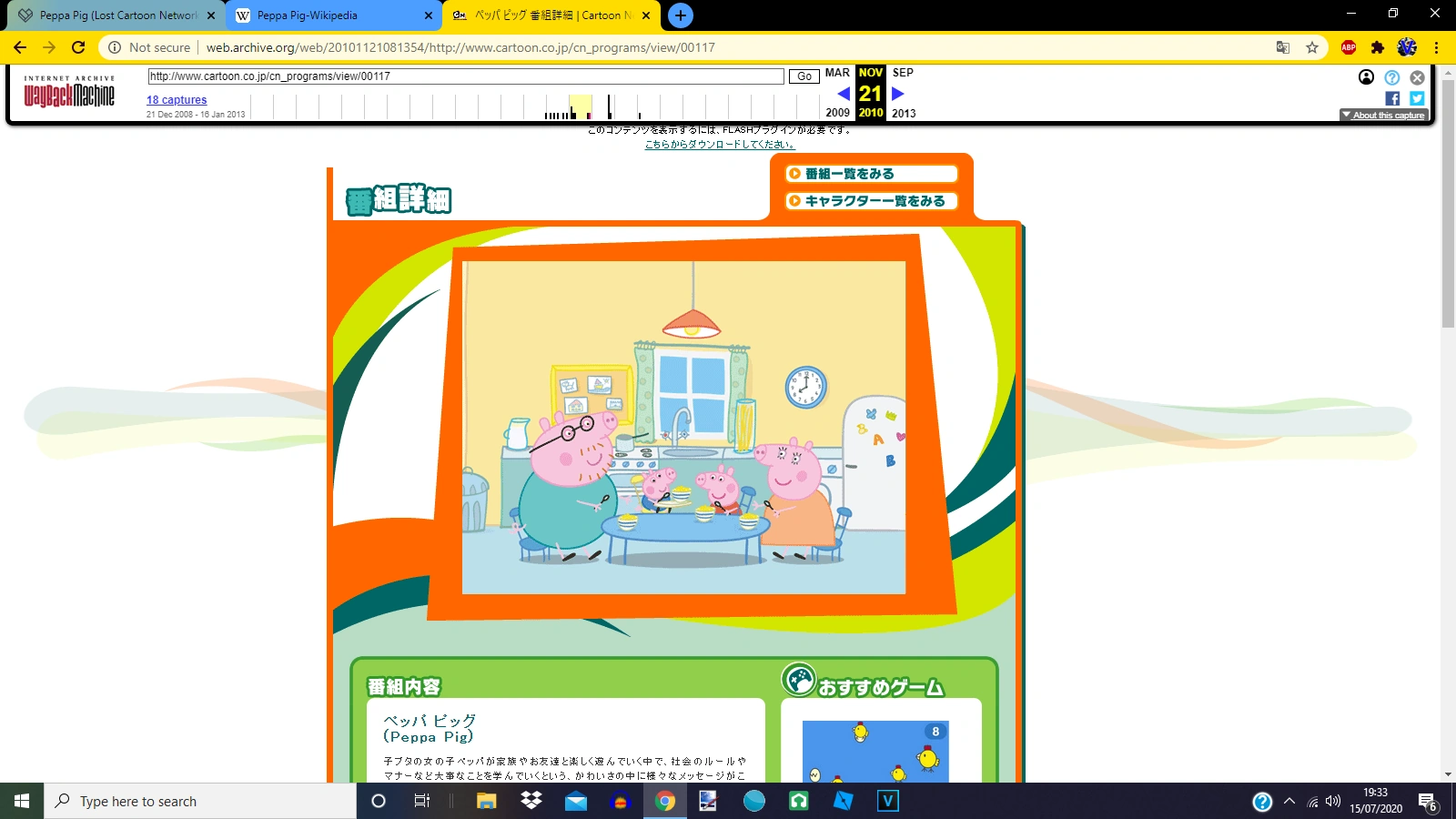Launch File Explorer from the taskbar

click(x=487, y=801)
